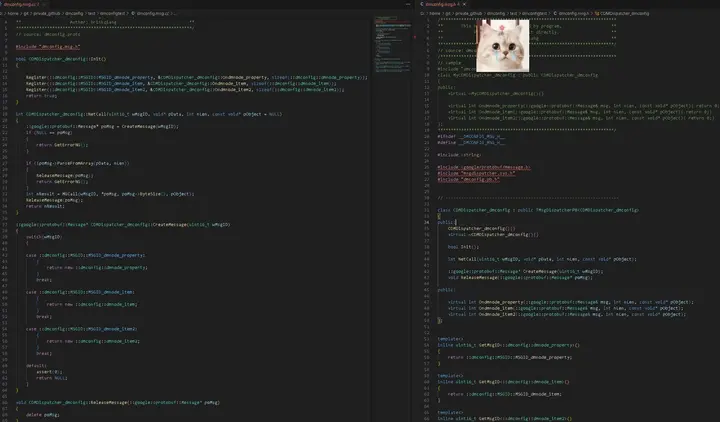Activate the dmconfig.msg.h tab in right pane
Viewport: 720px width, 422px height.
click(x=442, y=4)
